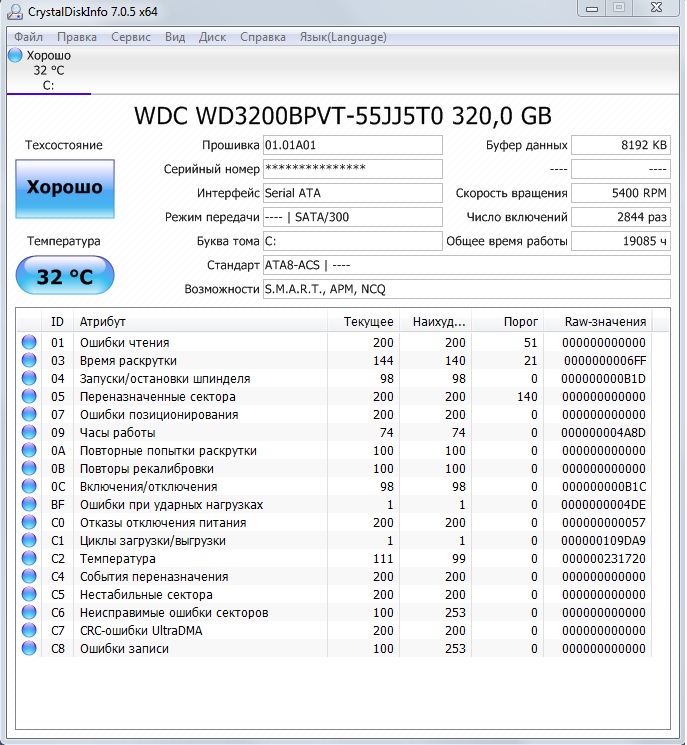Click the blue status orb for drive C:
Screen dimensions: 687x745
15,56
